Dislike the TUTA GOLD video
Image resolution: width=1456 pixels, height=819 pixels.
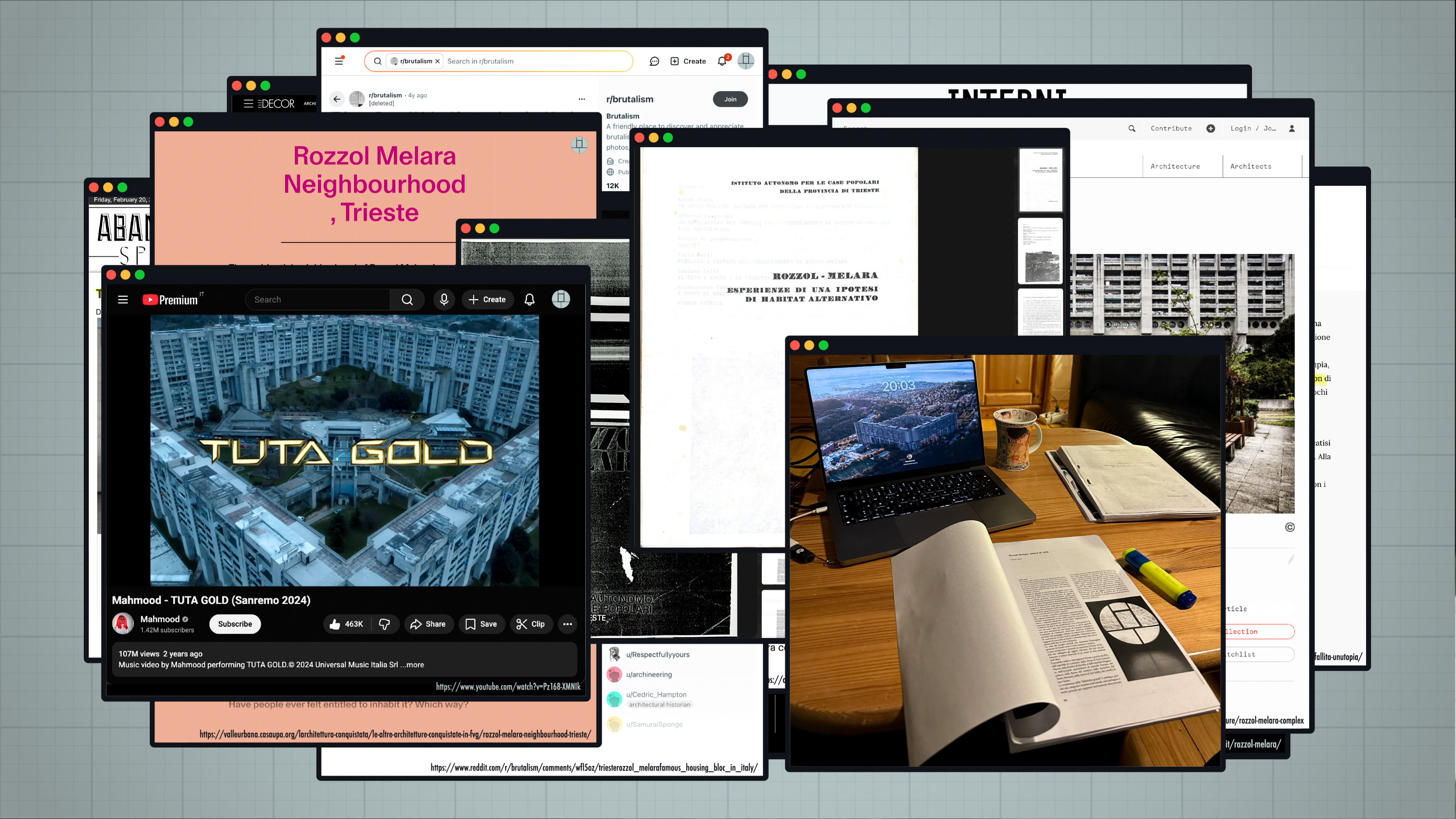click(384, 624)
